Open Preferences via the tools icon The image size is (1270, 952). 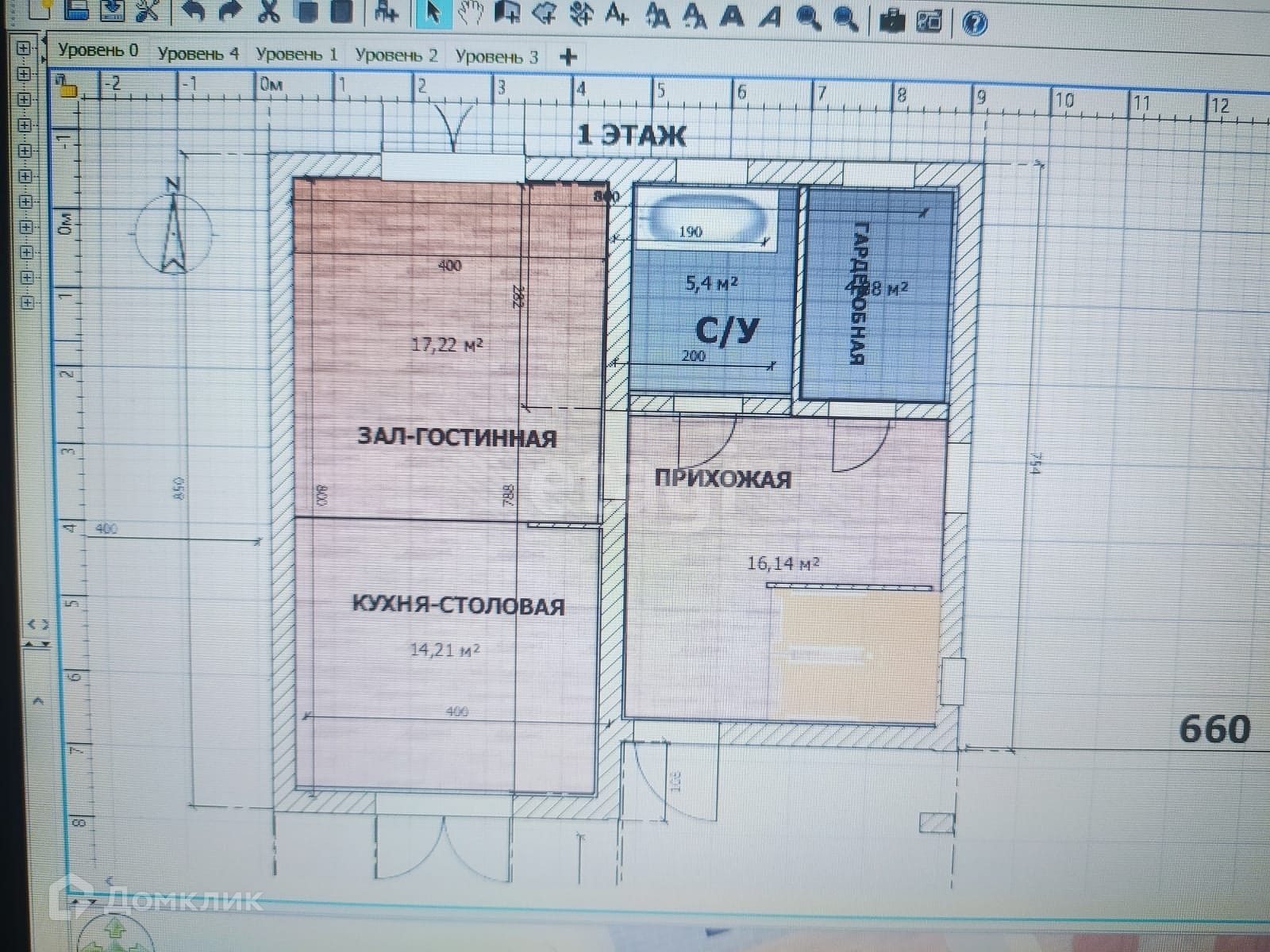click(x=148, y=10)
